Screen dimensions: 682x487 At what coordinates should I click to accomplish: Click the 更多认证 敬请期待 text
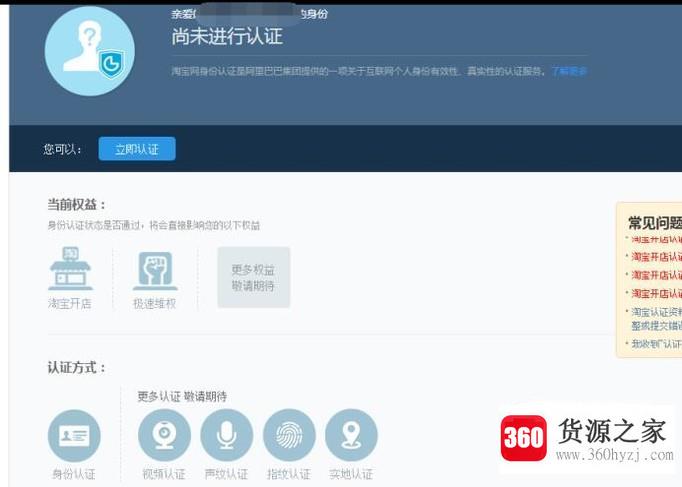pyautogui.click(x=182, y=396)
